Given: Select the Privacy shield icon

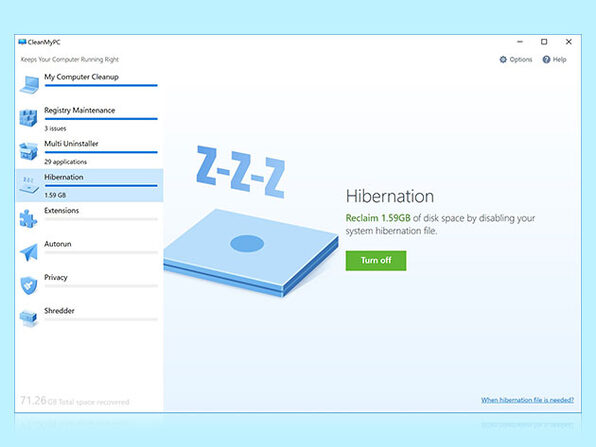Looking at the screenshot, I should (29, 285).
